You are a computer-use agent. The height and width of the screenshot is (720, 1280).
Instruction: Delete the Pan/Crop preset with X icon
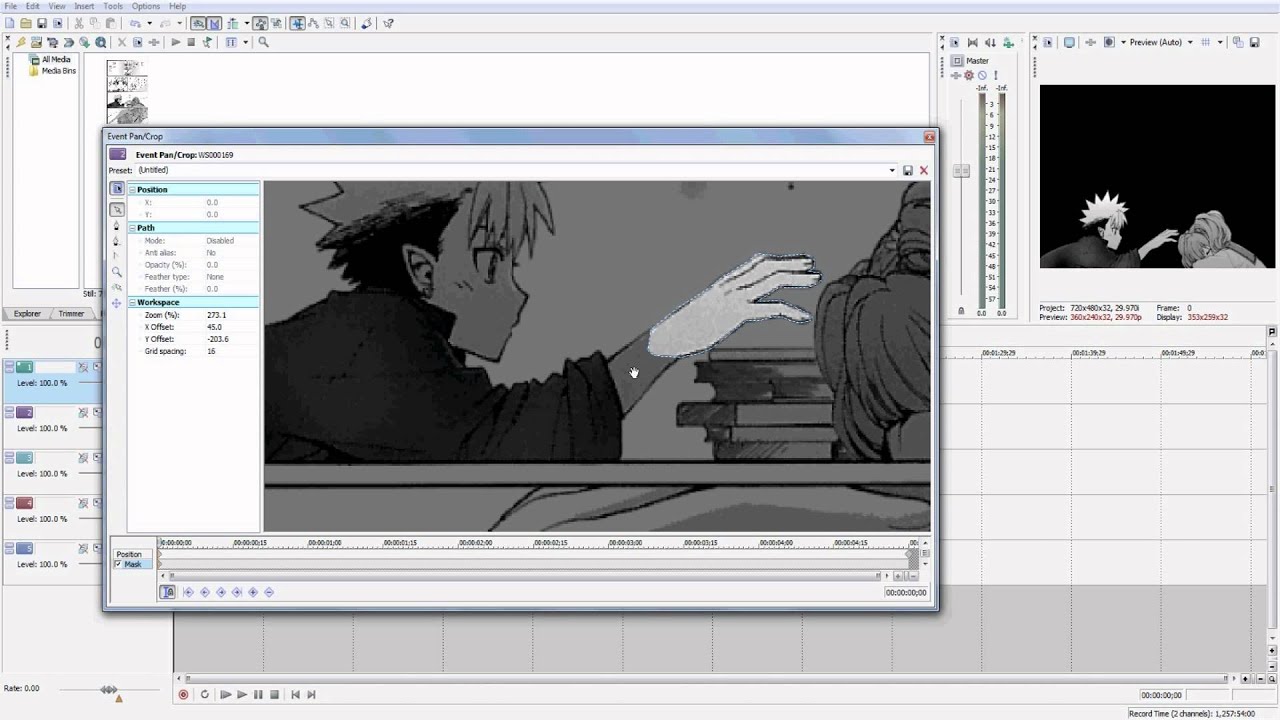(924, 170)
